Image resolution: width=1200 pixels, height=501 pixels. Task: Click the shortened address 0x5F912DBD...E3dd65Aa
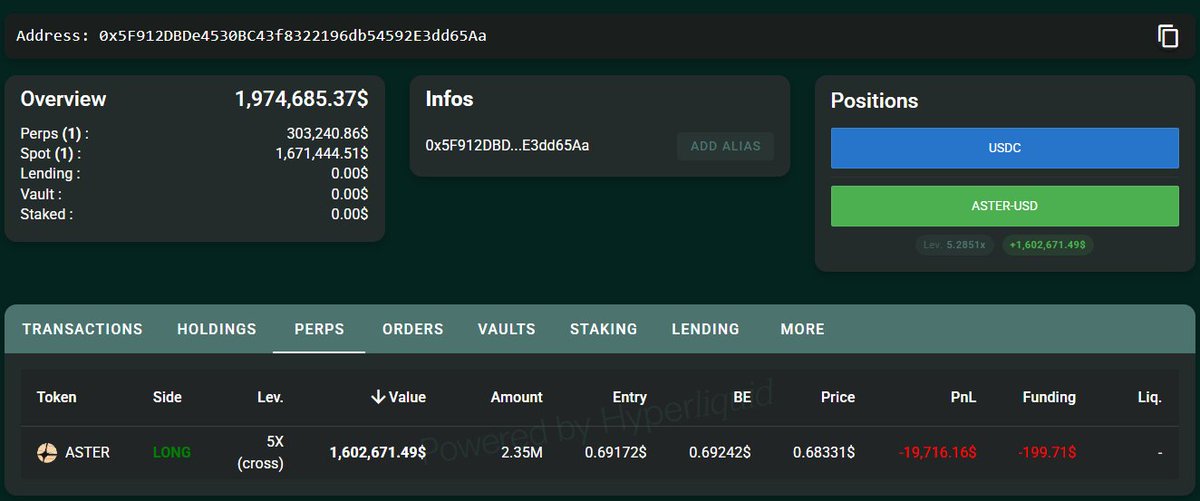[x=507, y=146]
